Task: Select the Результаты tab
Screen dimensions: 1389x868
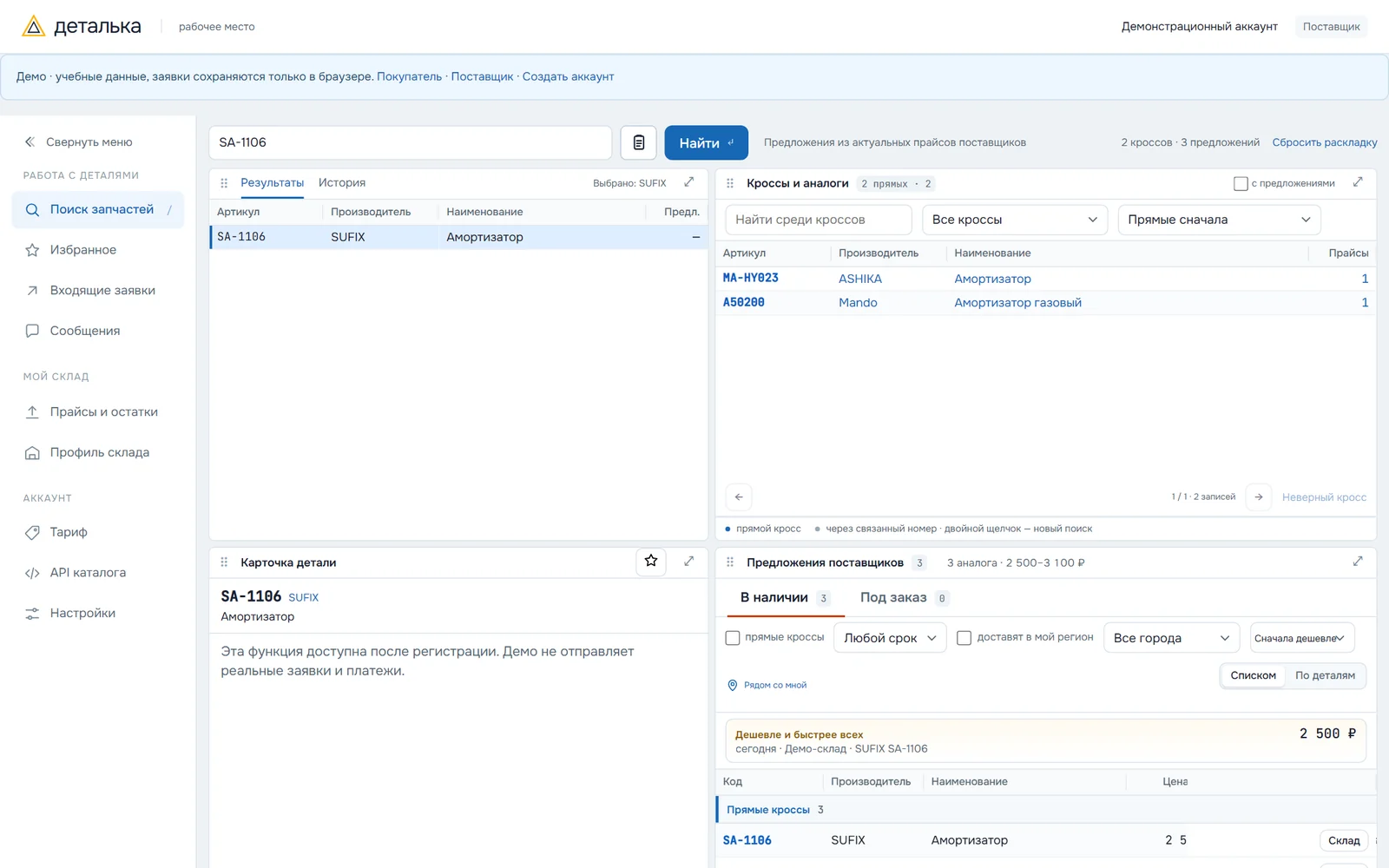Action: (272, 182)
